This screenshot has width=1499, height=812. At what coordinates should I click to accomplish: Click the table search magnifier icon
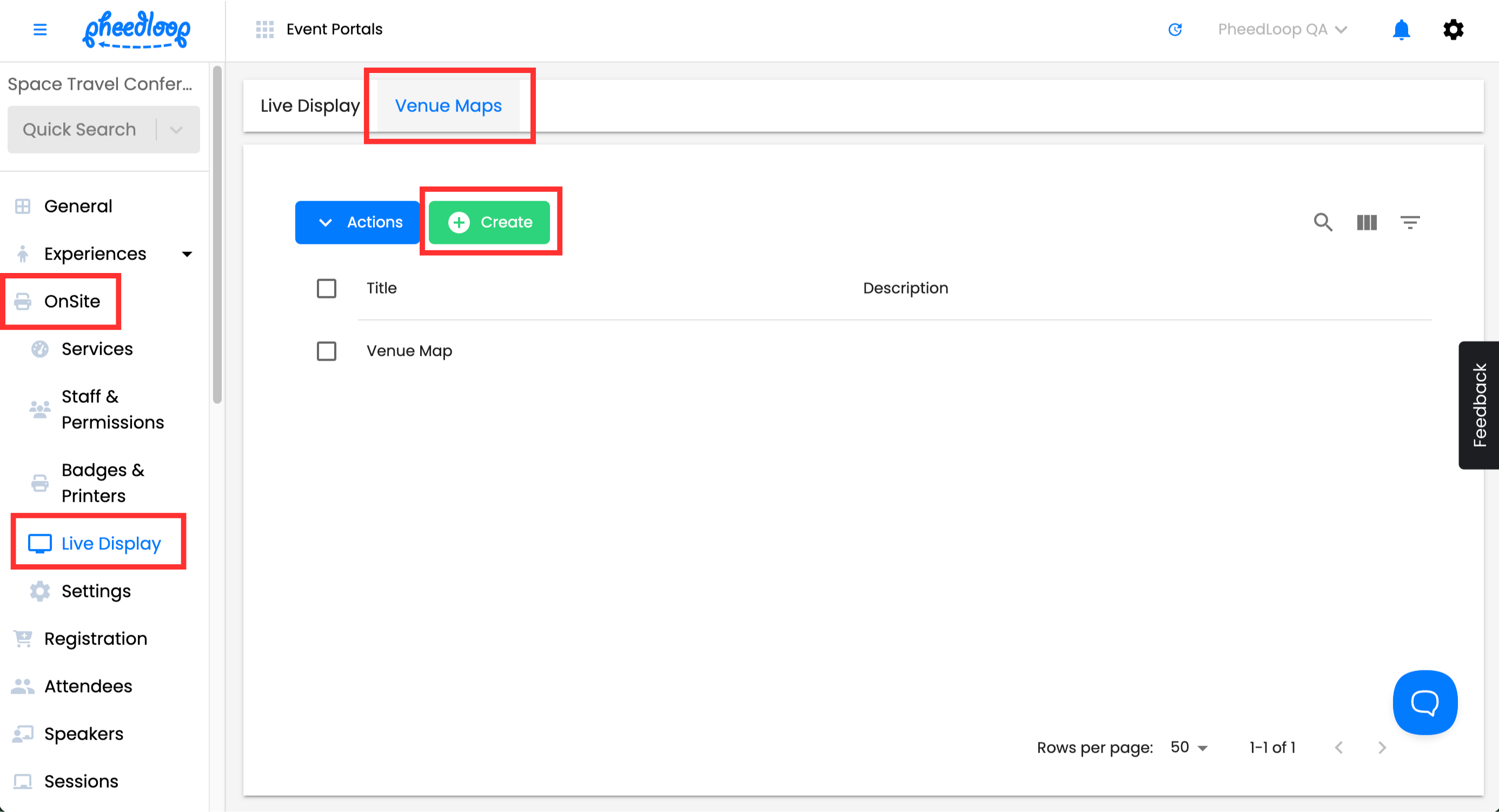1323,222
